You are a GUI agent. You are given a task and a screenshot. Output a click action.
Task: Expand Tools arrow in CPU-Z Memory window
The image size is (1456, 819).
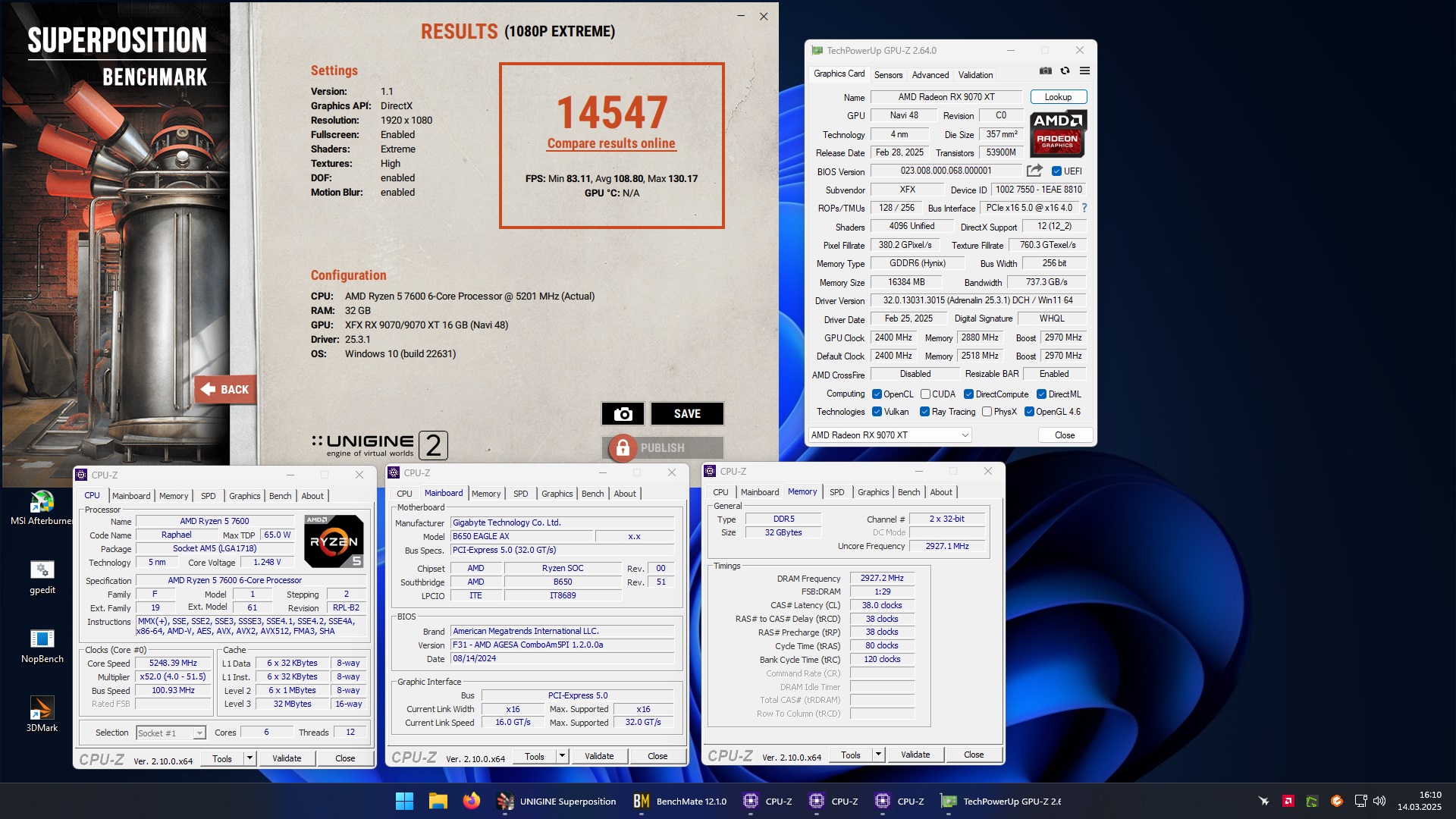(878, 755)
